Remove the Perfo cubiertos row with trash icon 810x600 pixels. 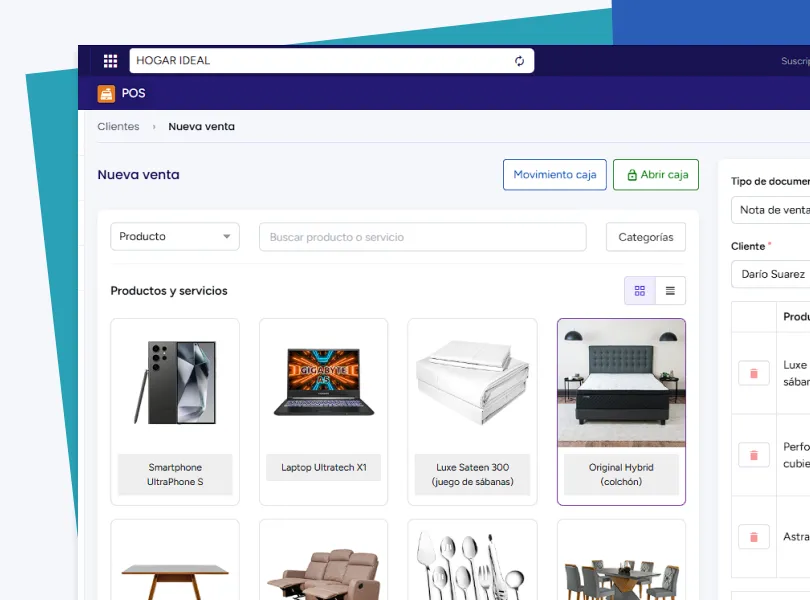tap(754, 455)
